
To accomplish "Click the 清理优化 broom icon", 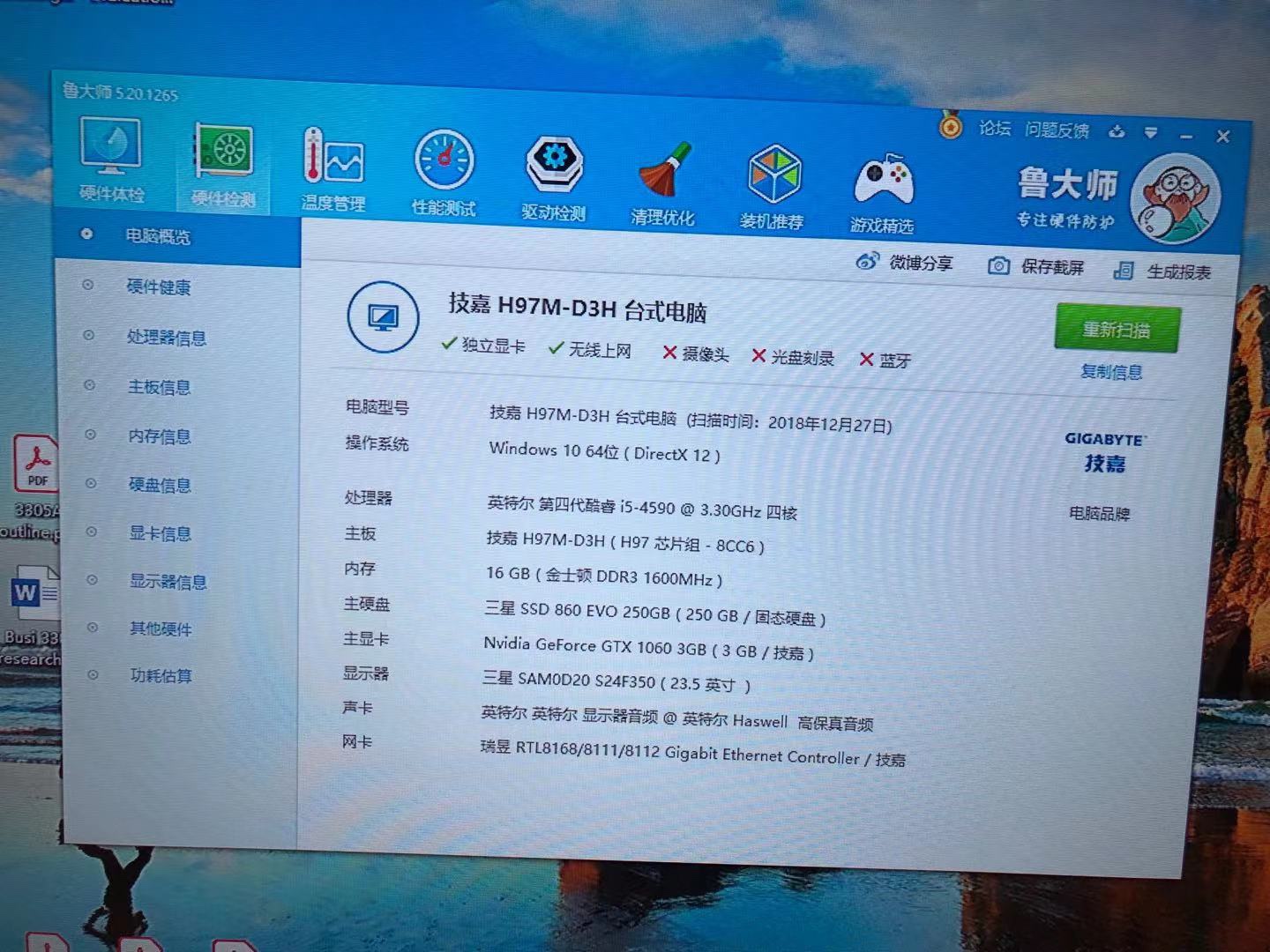I will [x=662, y=183].
